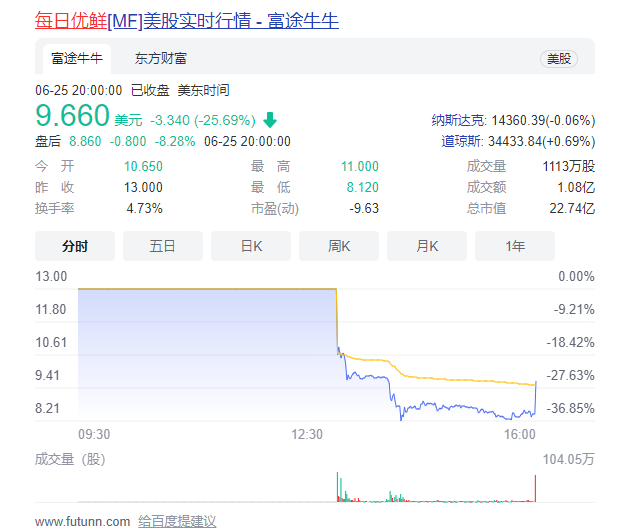Image resolution: width=622 pixels, height=532 pixels.
Task: Click the 8.21 price axis label
Action: coord(47,408)
